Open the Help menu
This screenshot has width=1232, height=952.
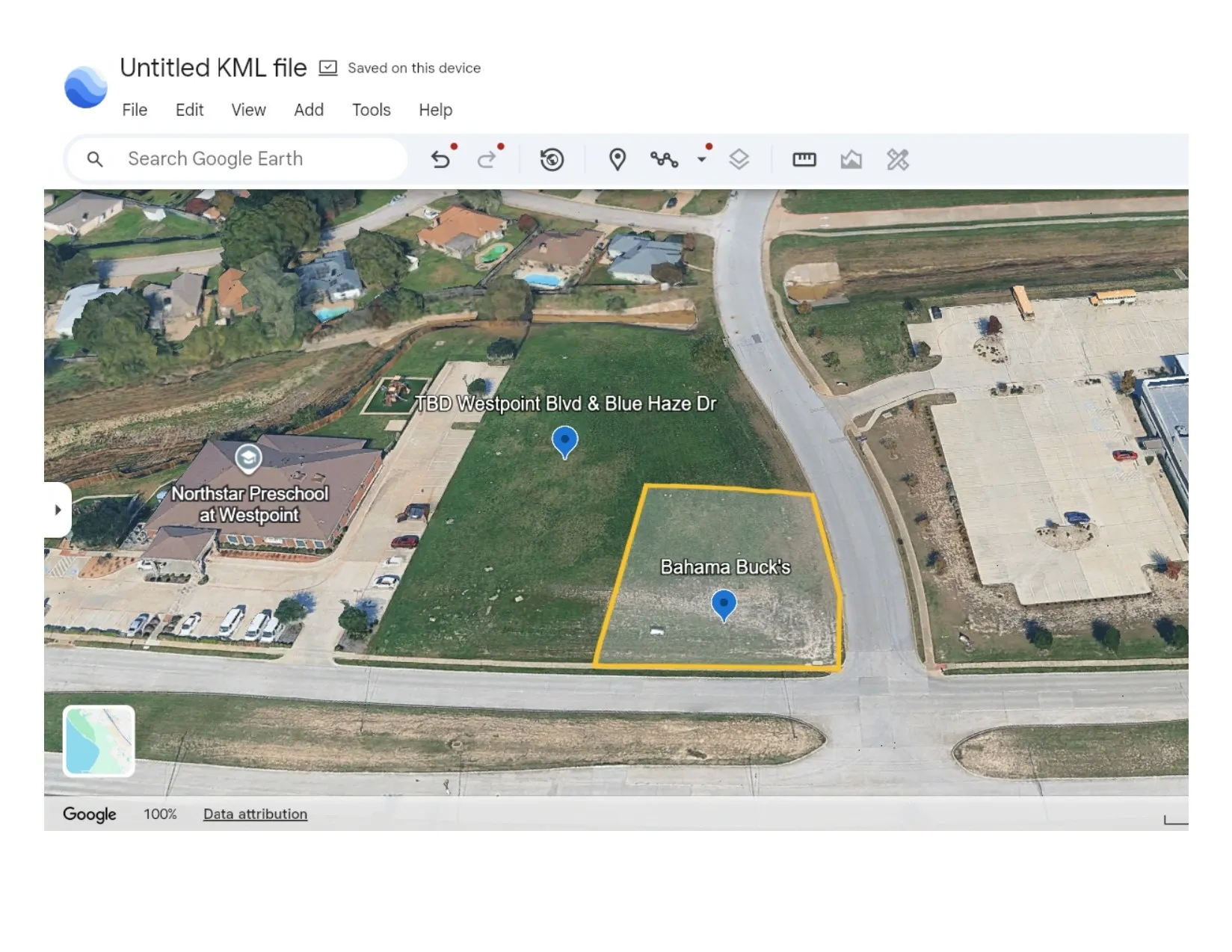435,110
